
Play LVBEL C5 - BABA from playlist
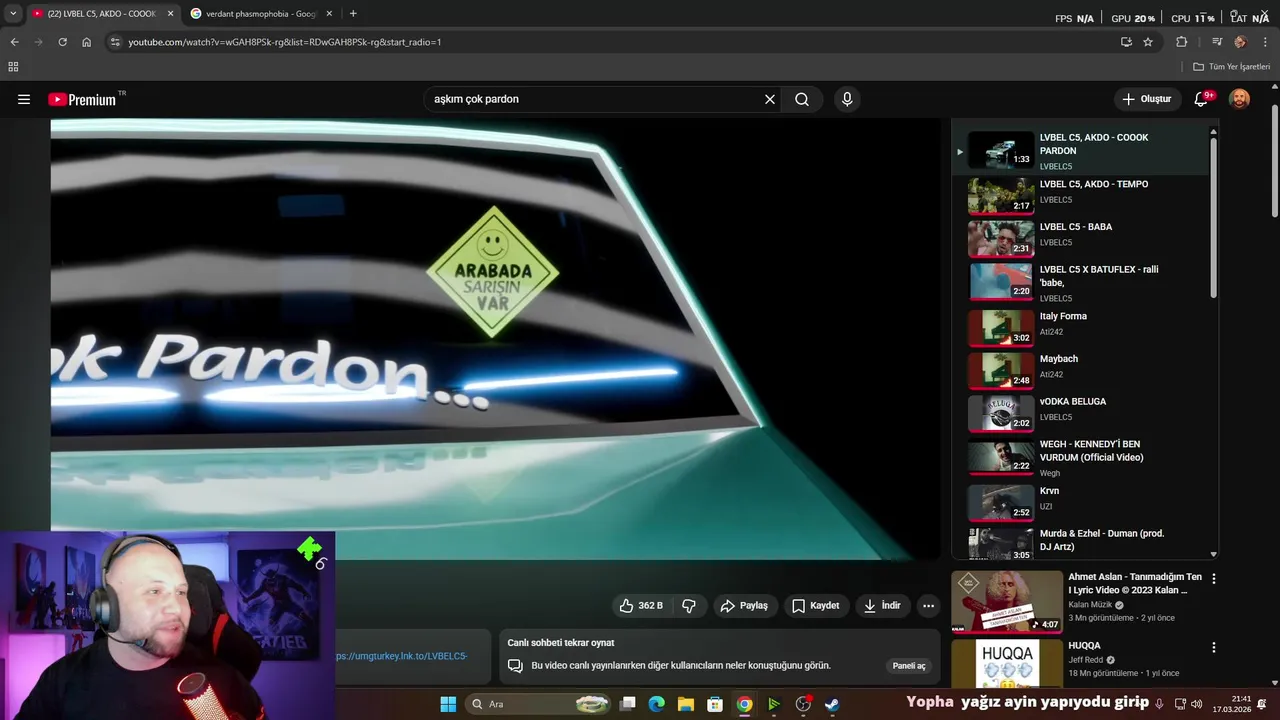point(1081,238)
